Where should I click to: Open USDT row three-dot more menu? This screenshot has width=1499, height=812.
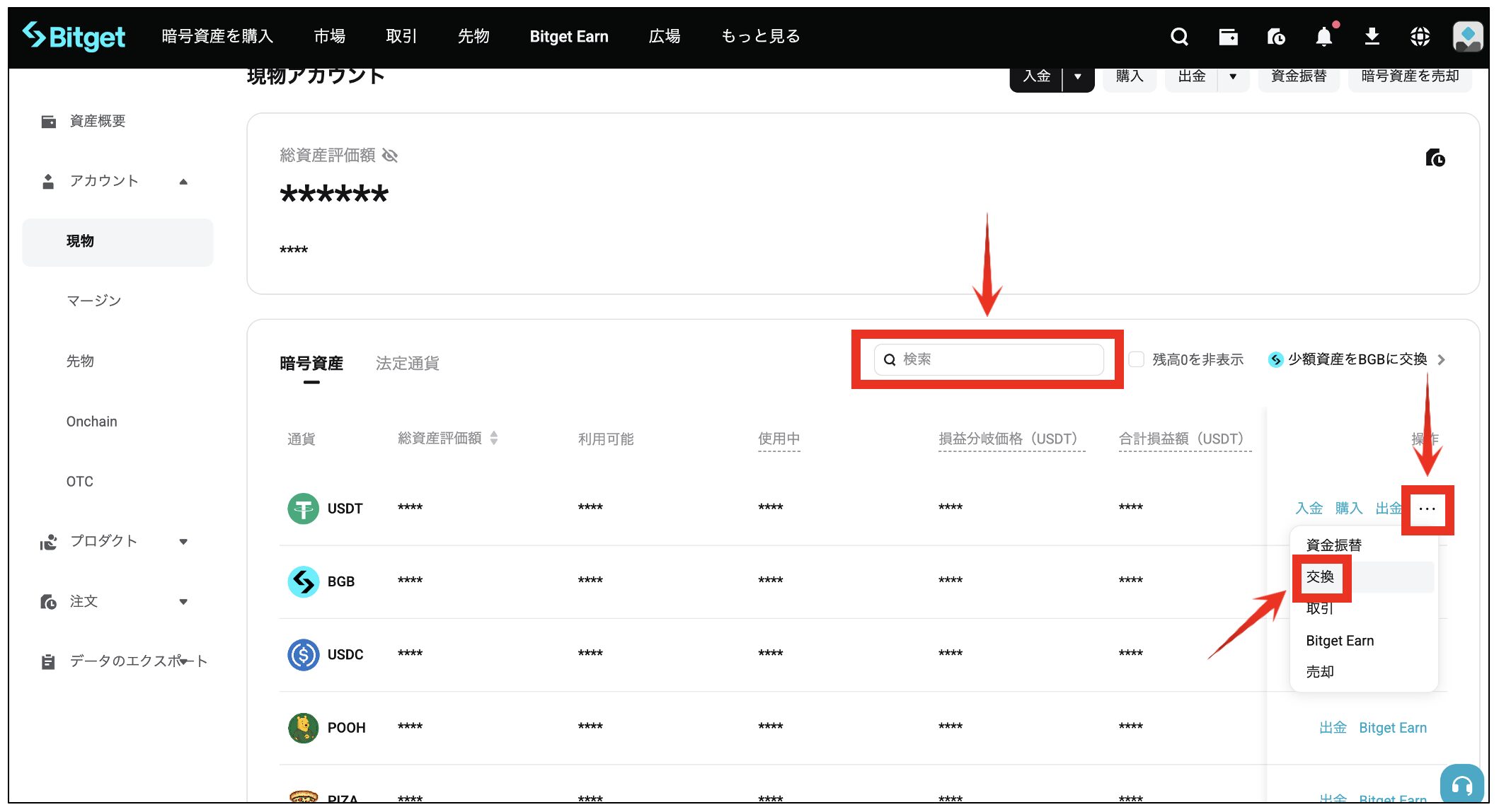coord(1427,509)
